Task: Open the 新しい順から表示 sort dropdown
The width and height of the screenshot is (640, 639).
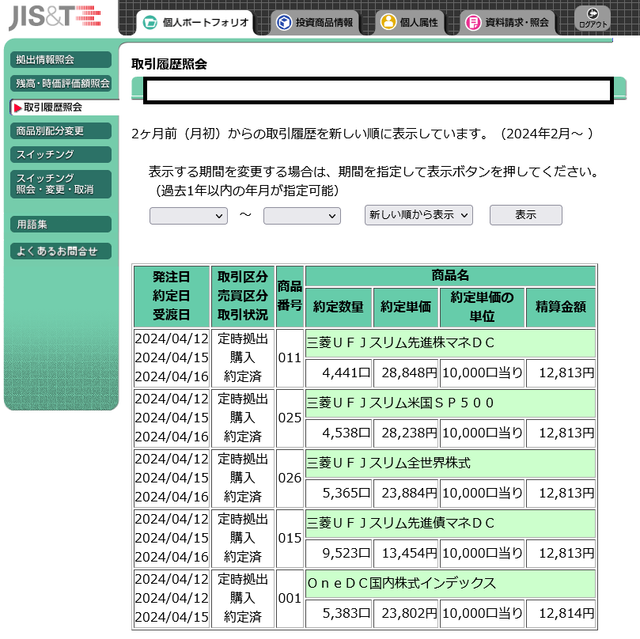Action: click(419, 215)
